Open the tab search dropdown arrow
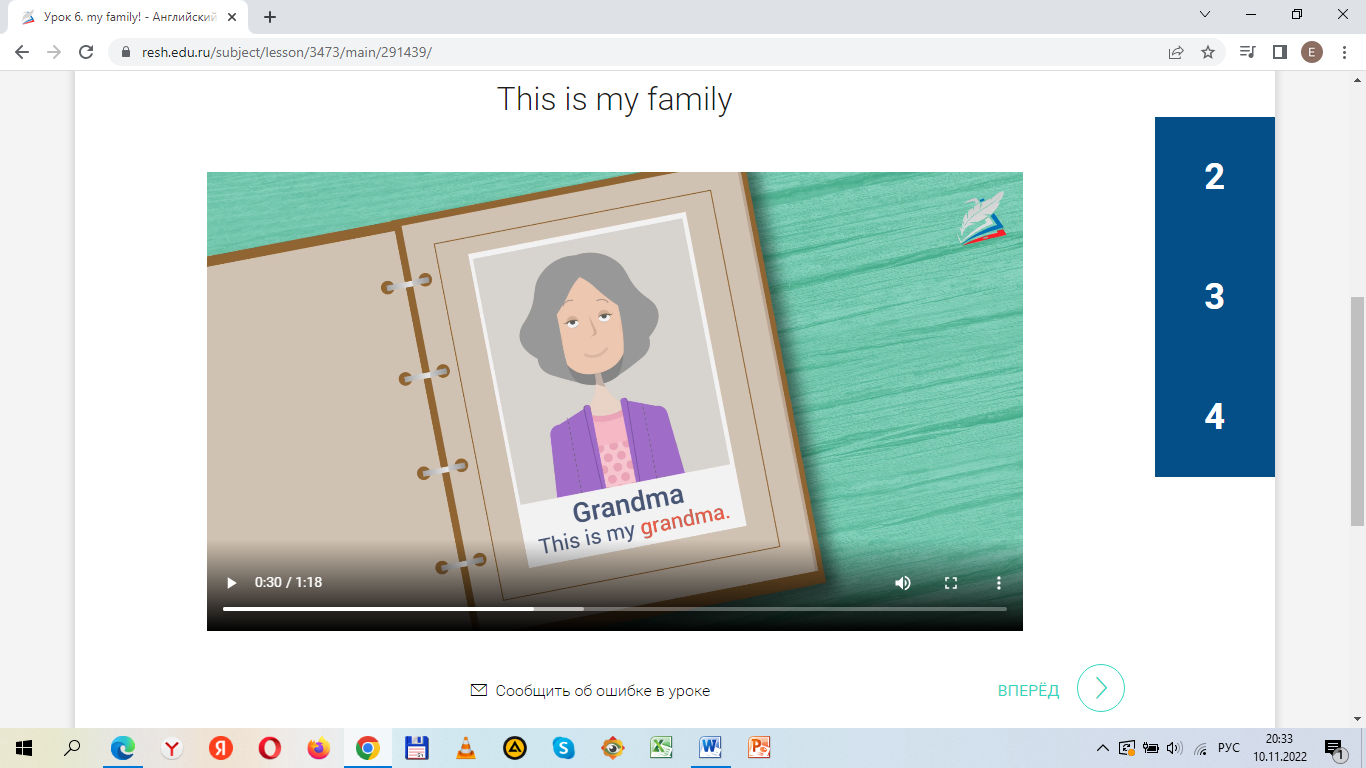The width and height of the screenshot is (1366, 768). point(1205,15)
